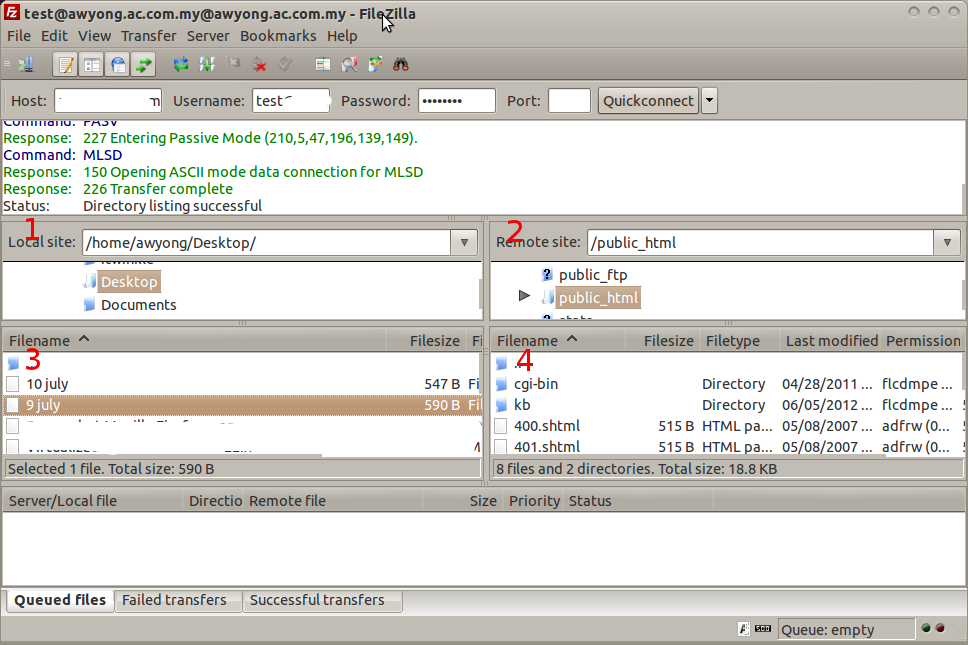Viewport: 968px width, 645px height.
Task: Click the cgi-bin folder icon
Action: point(501,384)
